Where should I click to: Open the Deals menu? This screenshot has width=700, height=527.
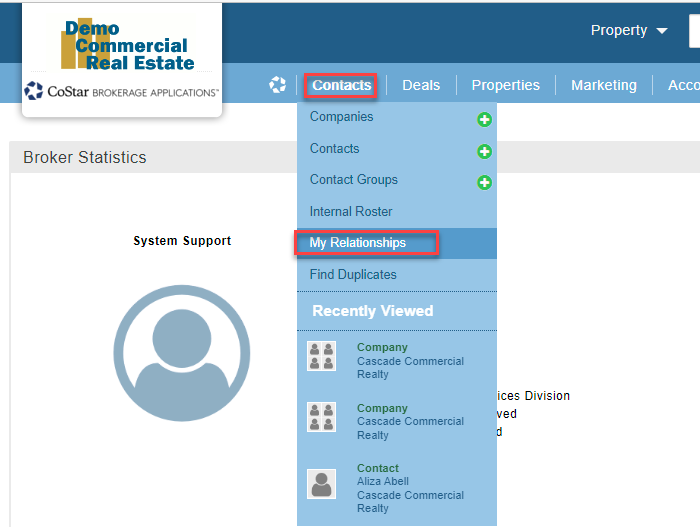tap(421, 86)
